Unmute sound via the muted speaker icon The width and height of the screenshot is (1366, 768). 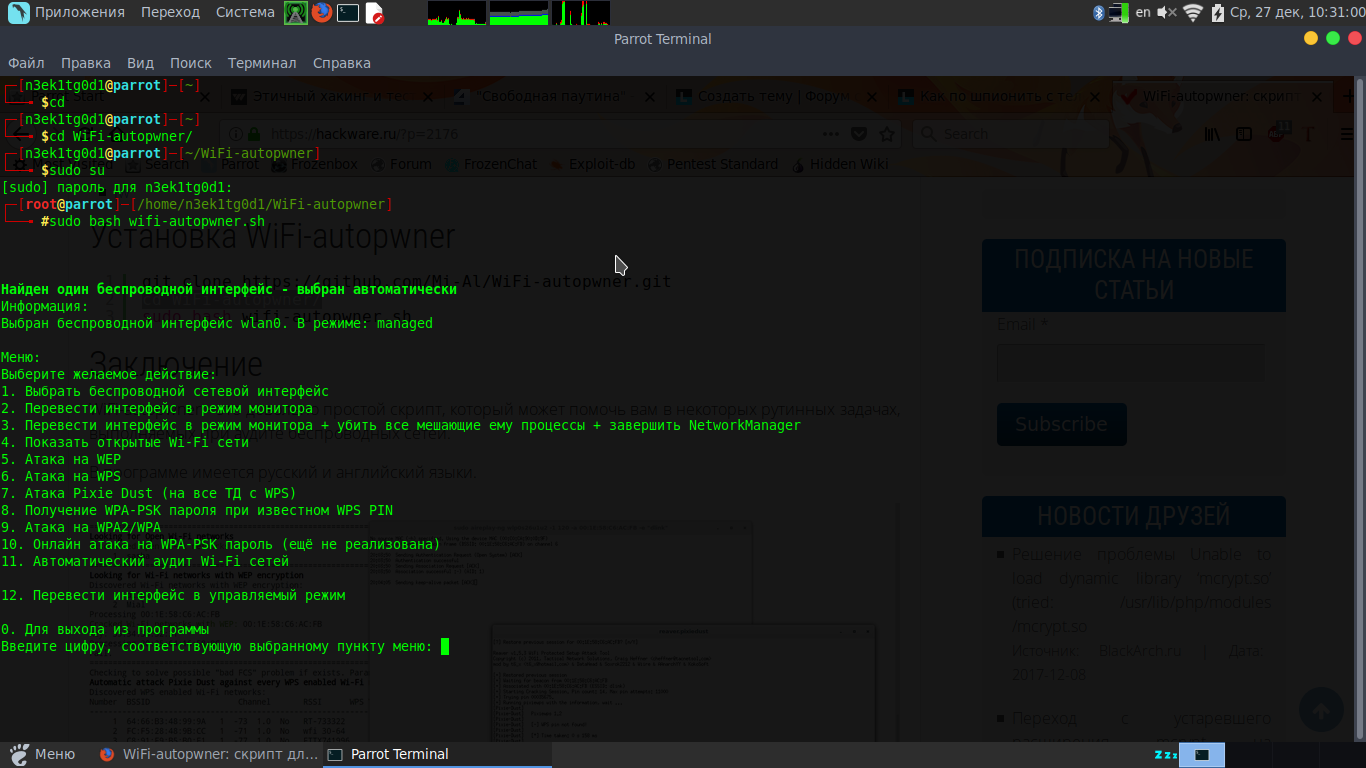coord(1167,13)
